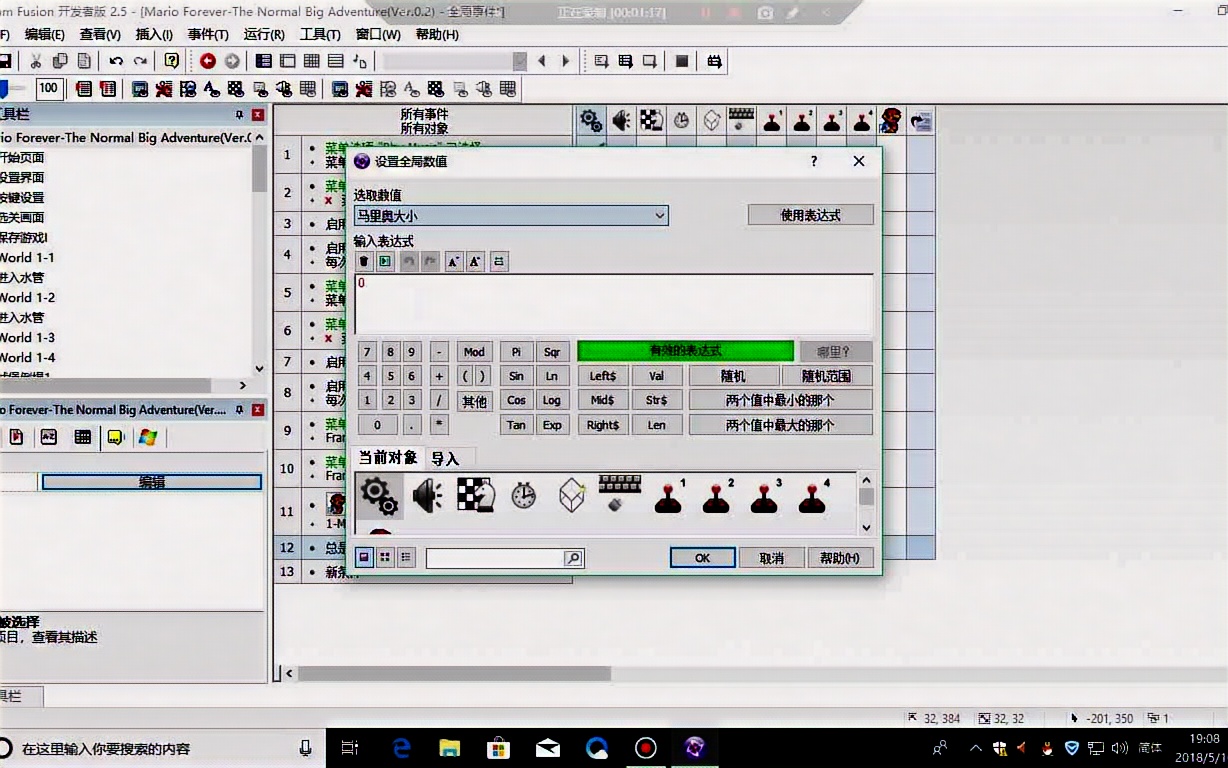Open the 马里奥大小 value dropdown
Screen dimensions: 1228x768
660,215
